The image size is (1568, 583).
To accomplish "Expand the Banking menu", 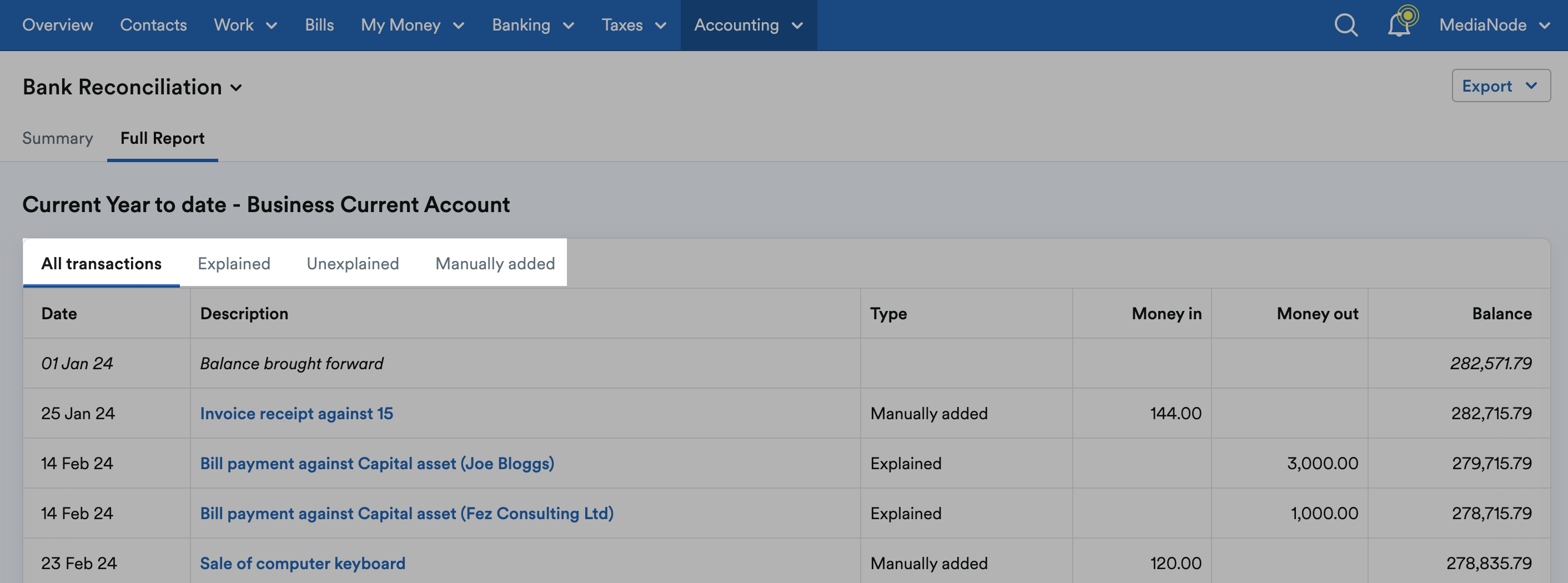I will coord(533,25).
